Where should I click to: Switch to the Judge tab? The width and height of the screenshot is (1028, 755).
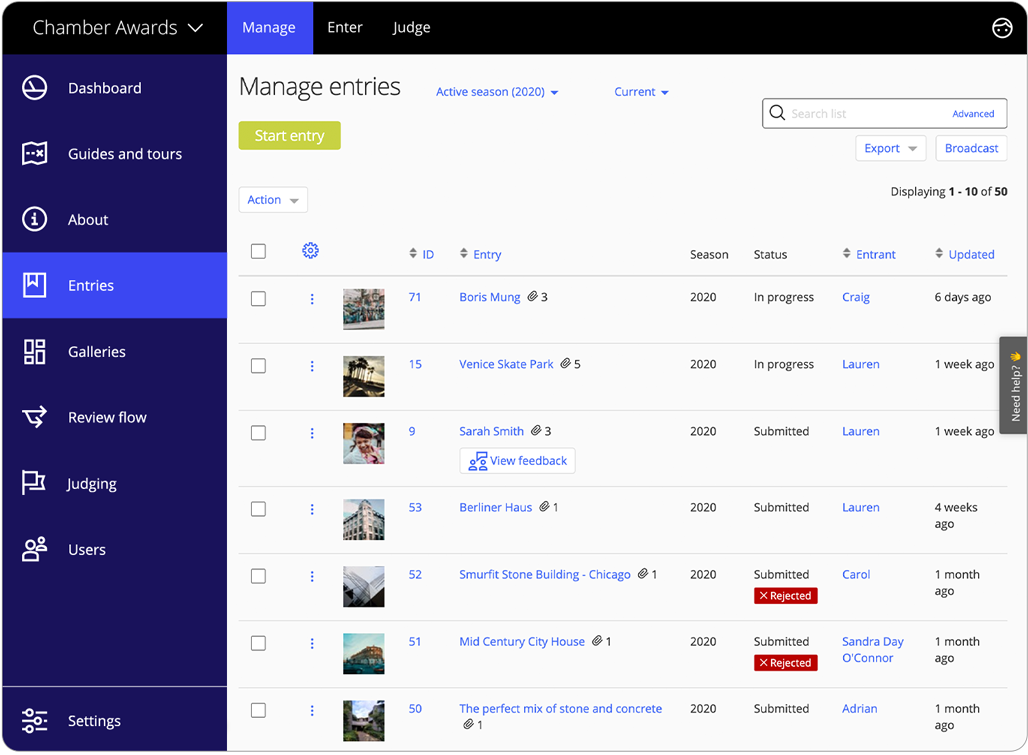point(411,27)
